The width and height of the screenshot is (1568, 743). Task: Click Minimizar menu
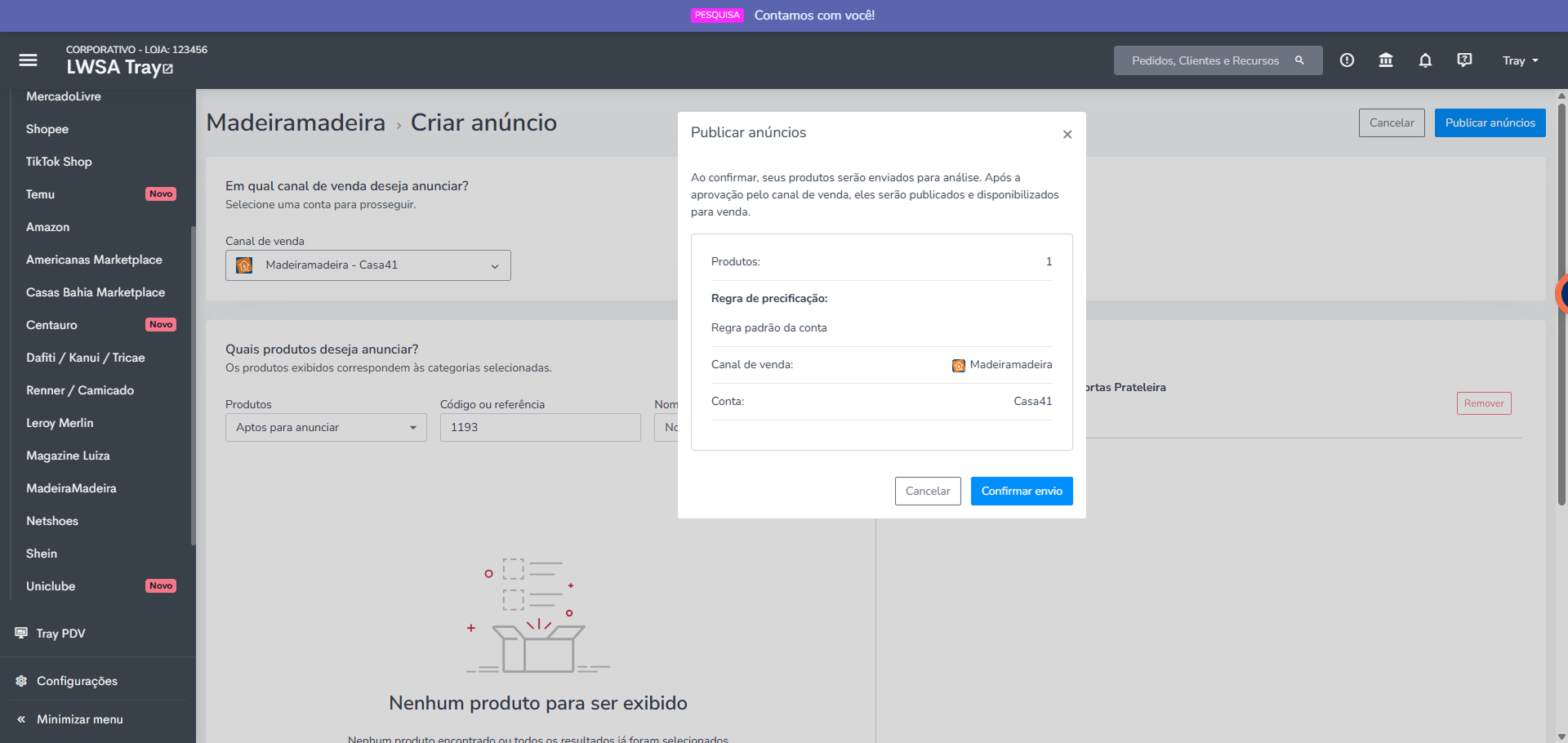(x=79, y=719)
